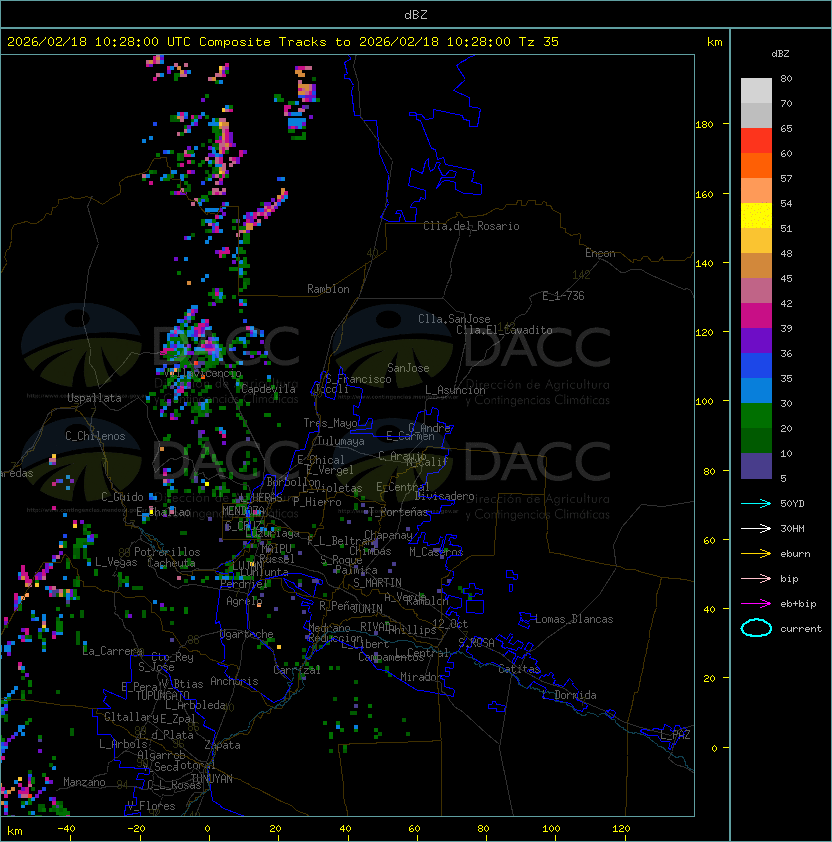Click the Anchoris map label
The image size is (832, 842).
(x=234, y=681)
